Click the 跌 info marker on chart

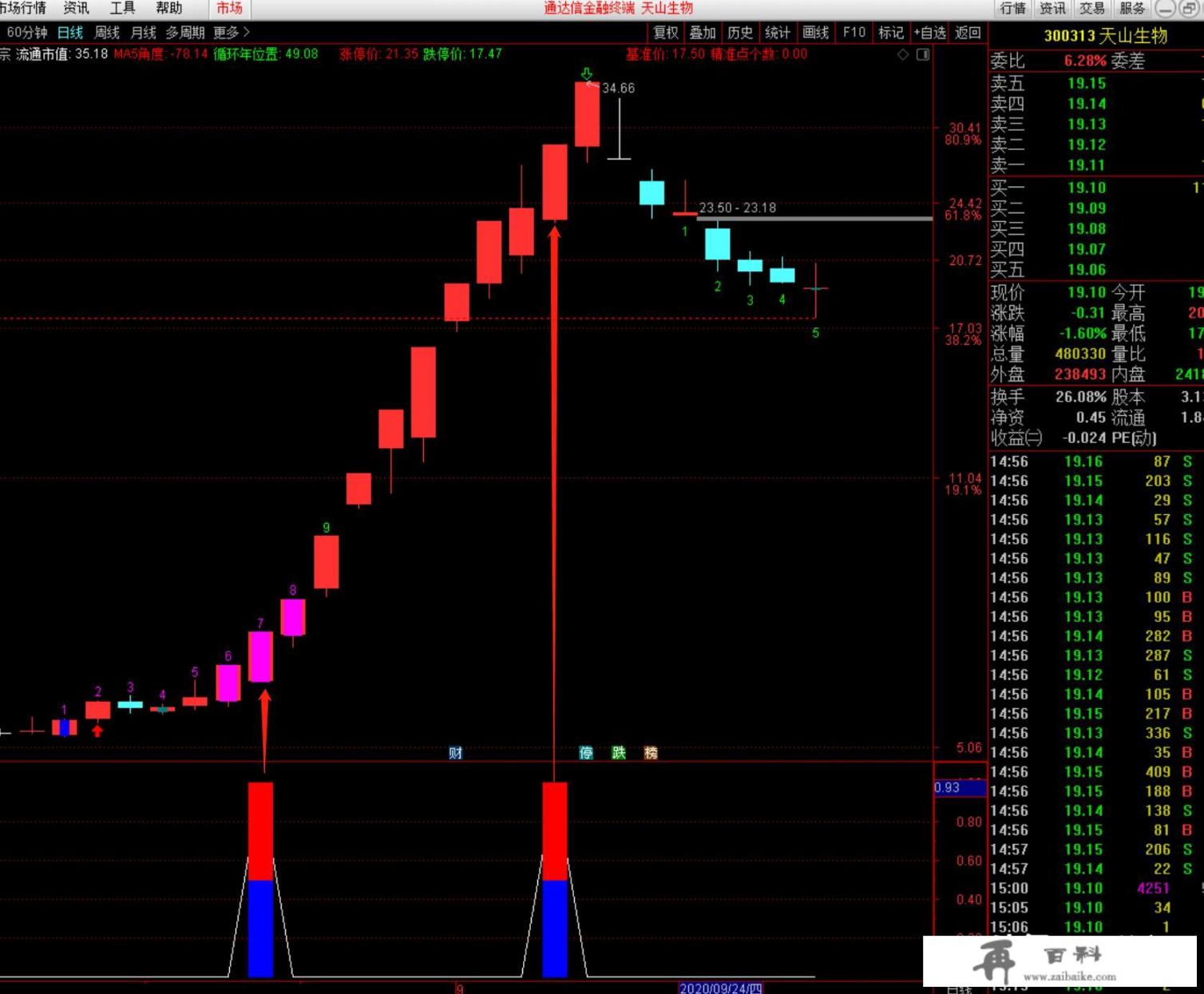pos(619,753)
